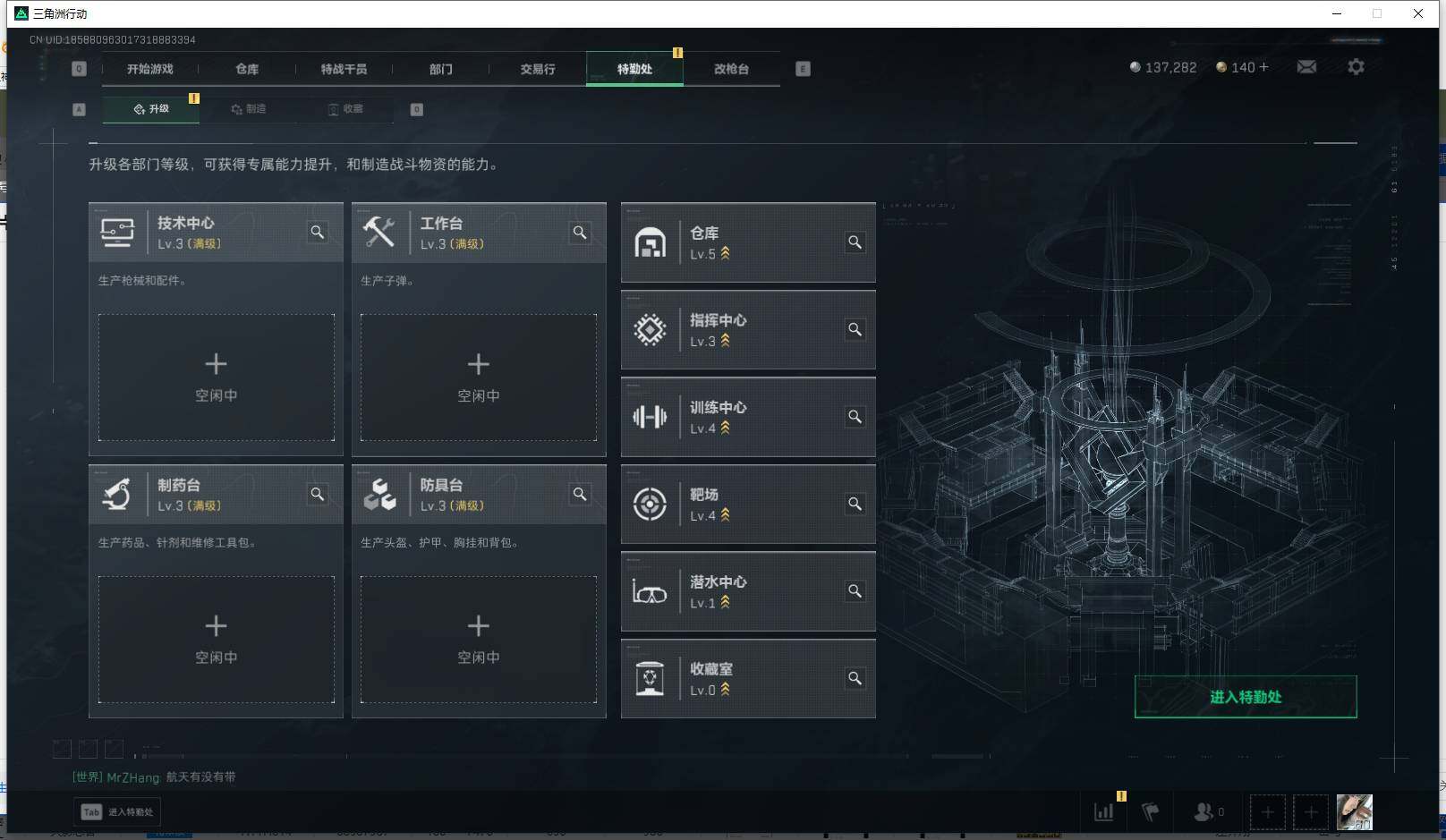Click the 工作台 magnifier search icon
Image resolution: width=1446 pixels, height=840 pixels.
pyautogui.click(x=580, y=233)
